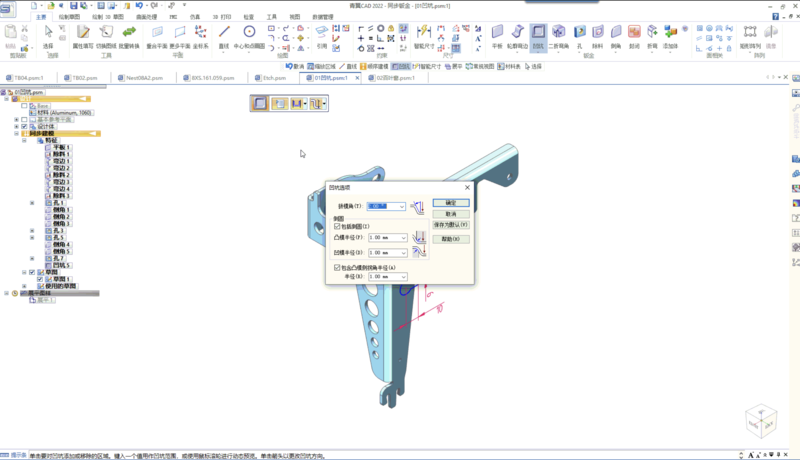Uncheck 包括倒圆 include rounding checkbox
The image size is (800, 460).
[337, 227]
